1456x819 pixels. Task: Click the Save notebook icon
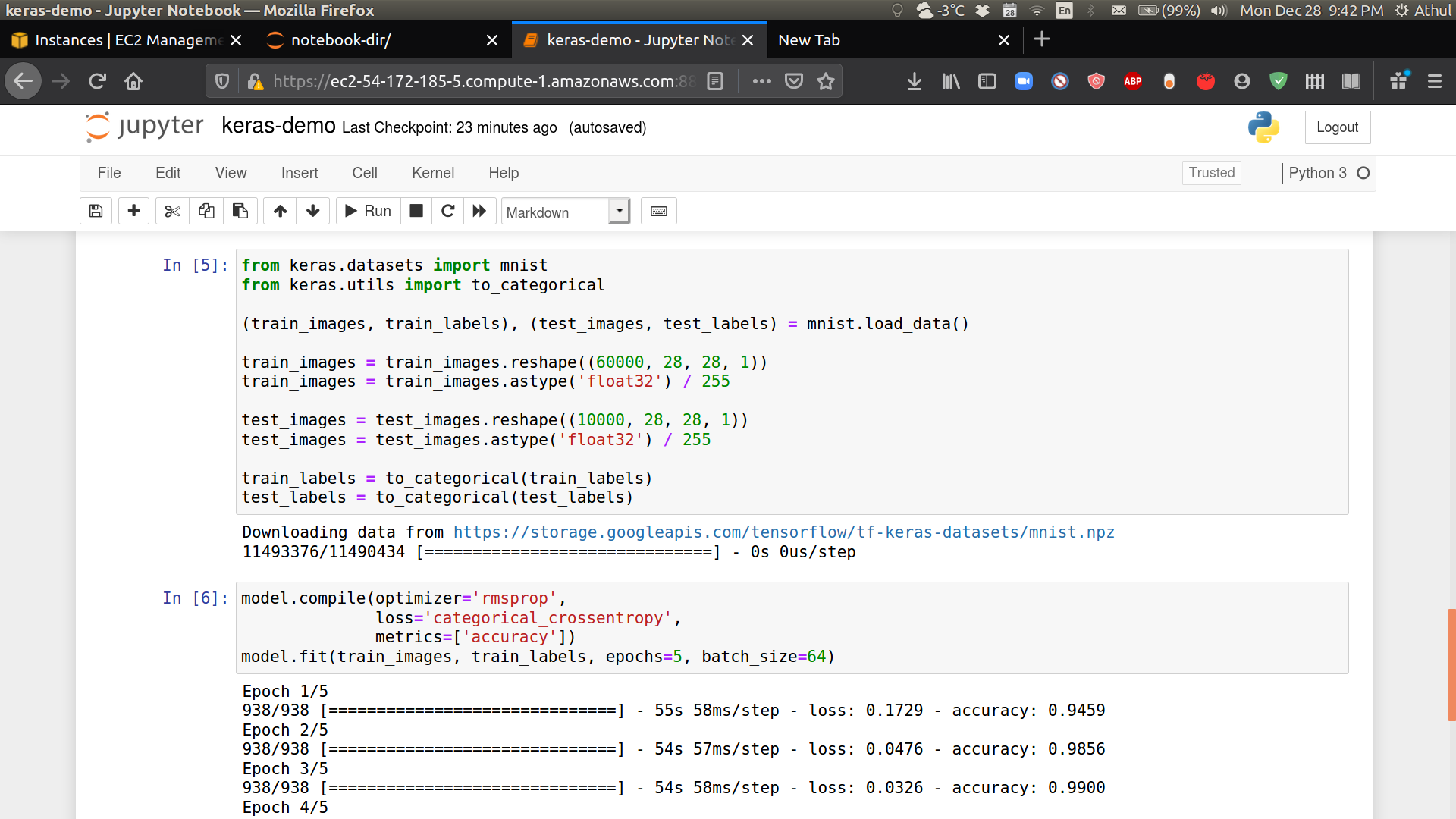tap(95, 210)
